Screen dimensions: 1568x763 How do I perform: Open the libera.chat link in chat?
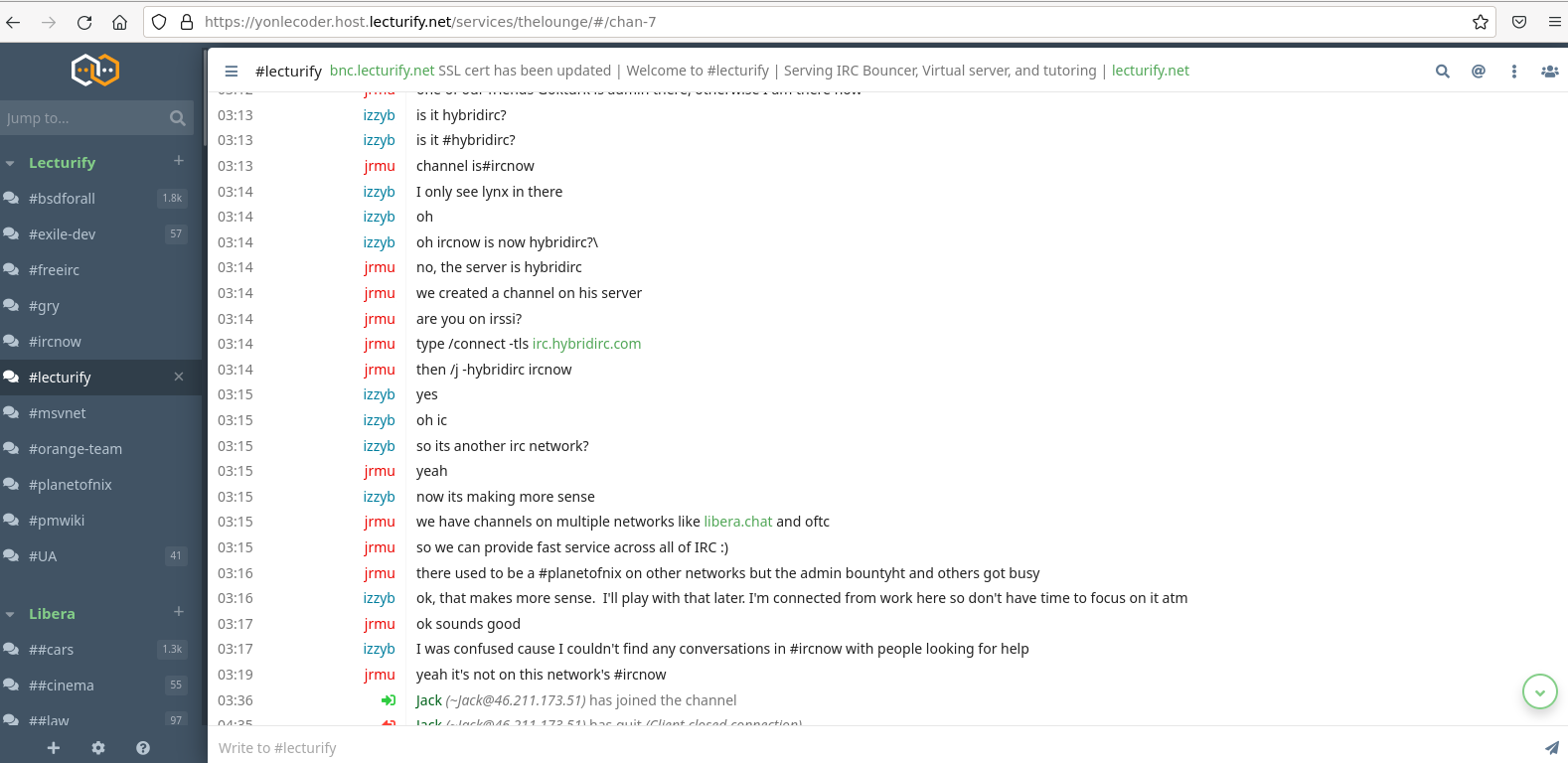click(x=738, y=522)
